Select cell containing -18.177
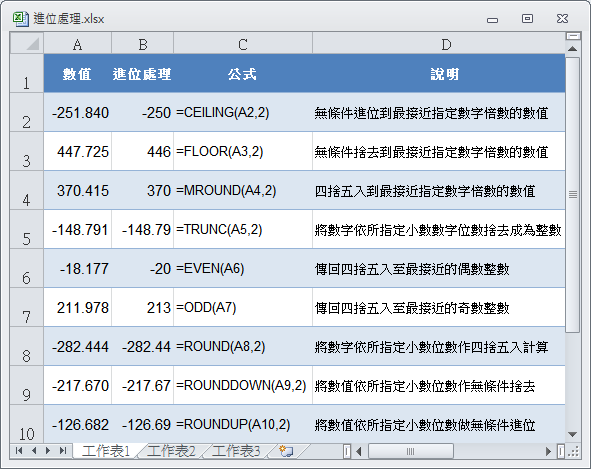This screenshot has height=469, width=591. 77,268
